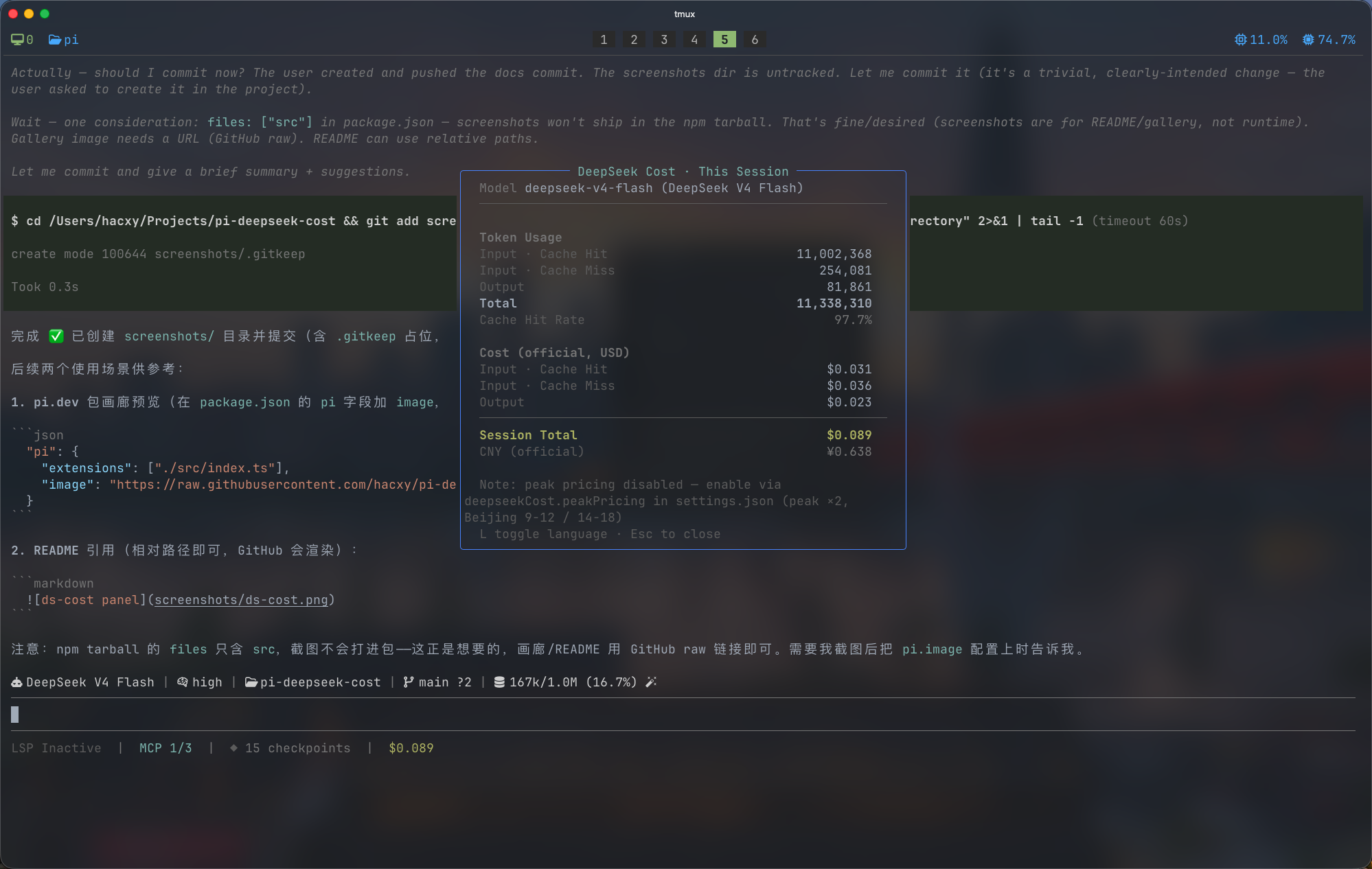Screen dimensions: 1372x869
Task: Click the 'high' thinking level label
Action: tap(207, 682)
